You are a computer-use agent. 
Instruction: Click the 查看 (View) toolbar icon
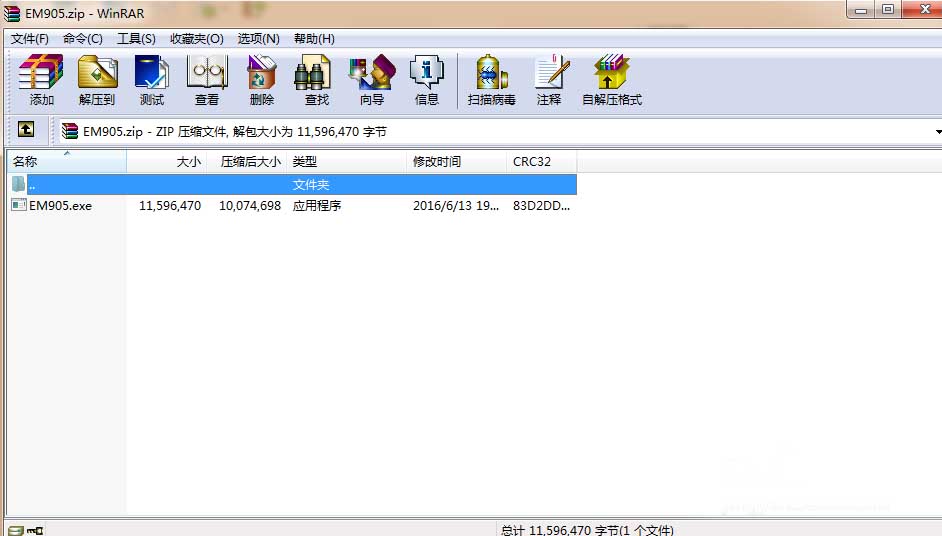click(x=207, y=72)
